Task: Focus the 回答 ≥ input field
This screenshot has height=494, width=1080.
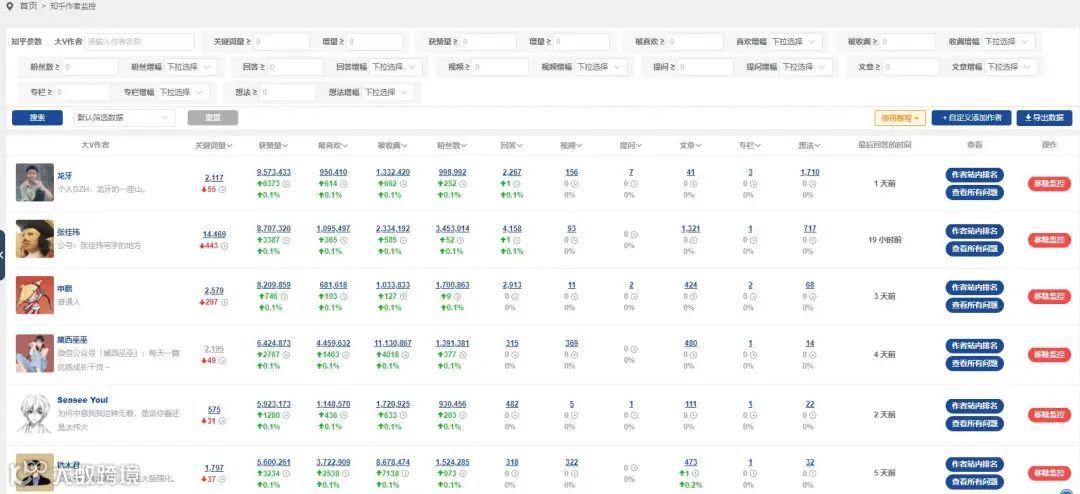Action: click(x=295, y=67)
